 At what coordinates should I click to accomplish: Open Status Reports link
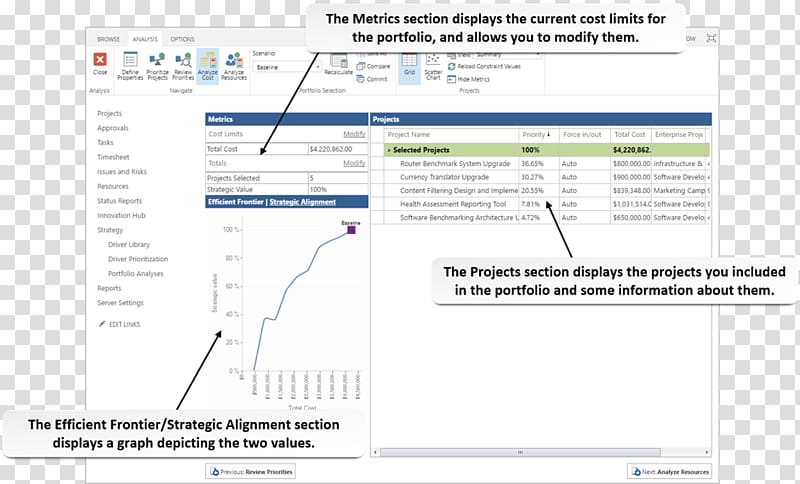pos(119,200)
